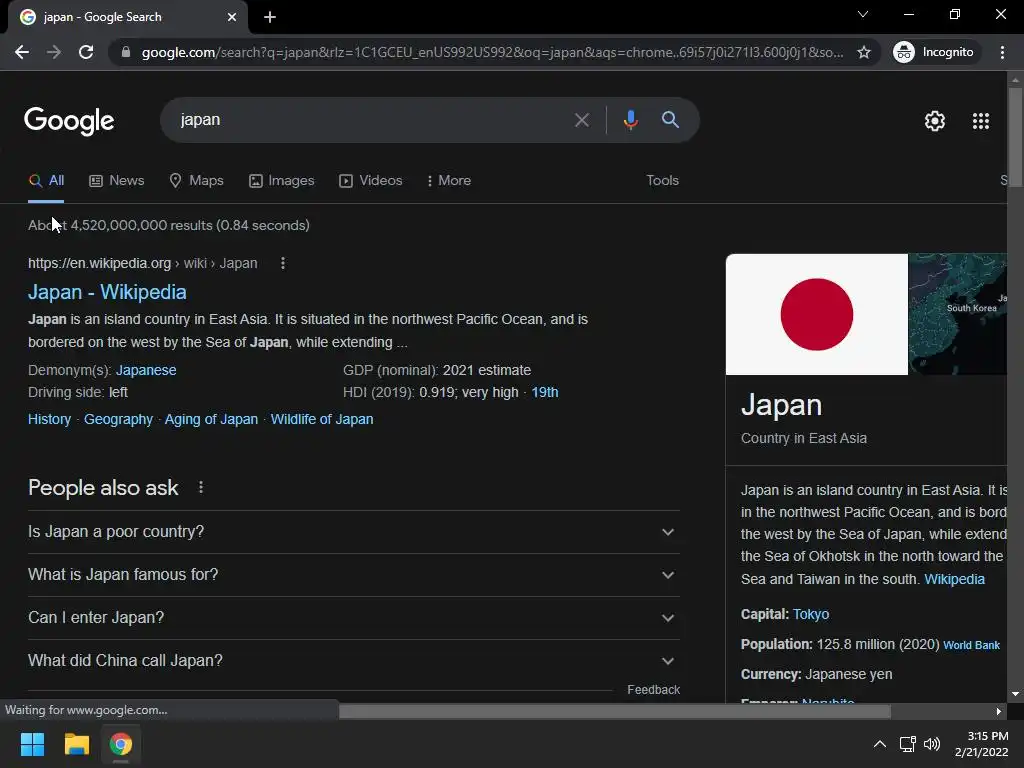Click the padlock site info icon
This screenshot has width=1024, height=768.
pos(126,52)
